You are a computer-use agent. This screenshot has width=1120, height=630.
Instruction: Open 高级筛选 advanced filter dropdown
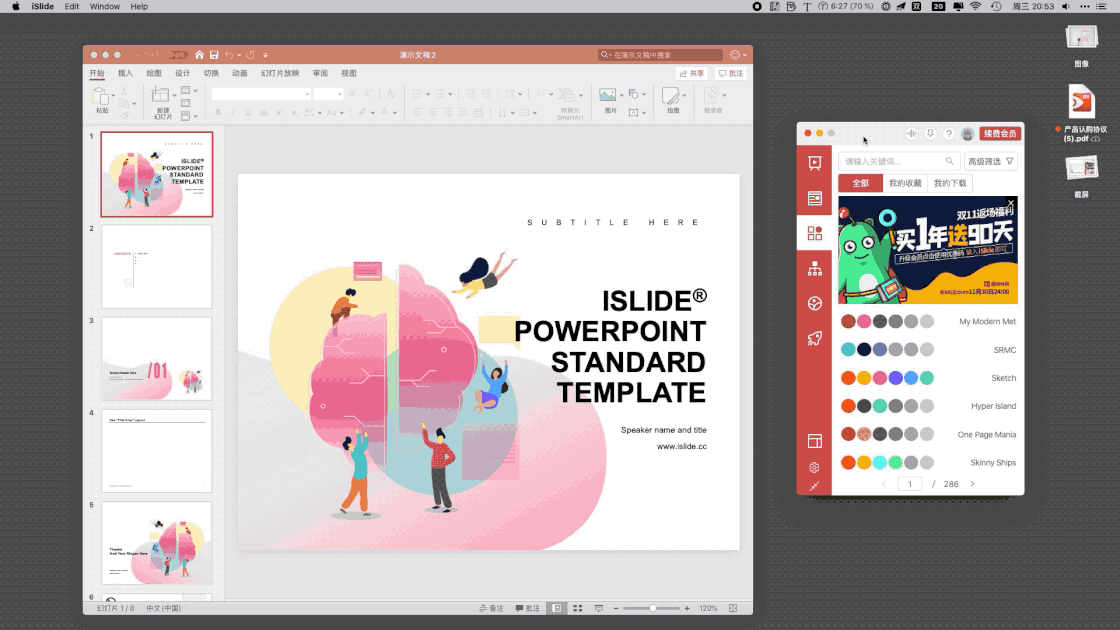(991, 161)
